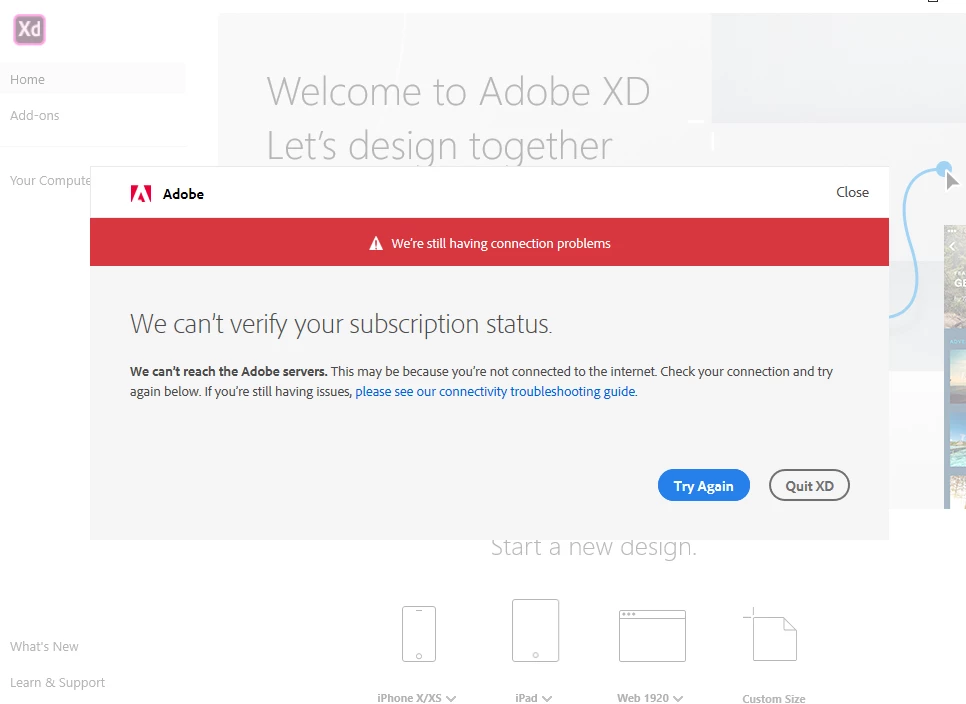This screenshot has height=704, width=966.
Task: Click the Adobe XD logo icon
Action: pyautogui.click(x=30, y=30)
